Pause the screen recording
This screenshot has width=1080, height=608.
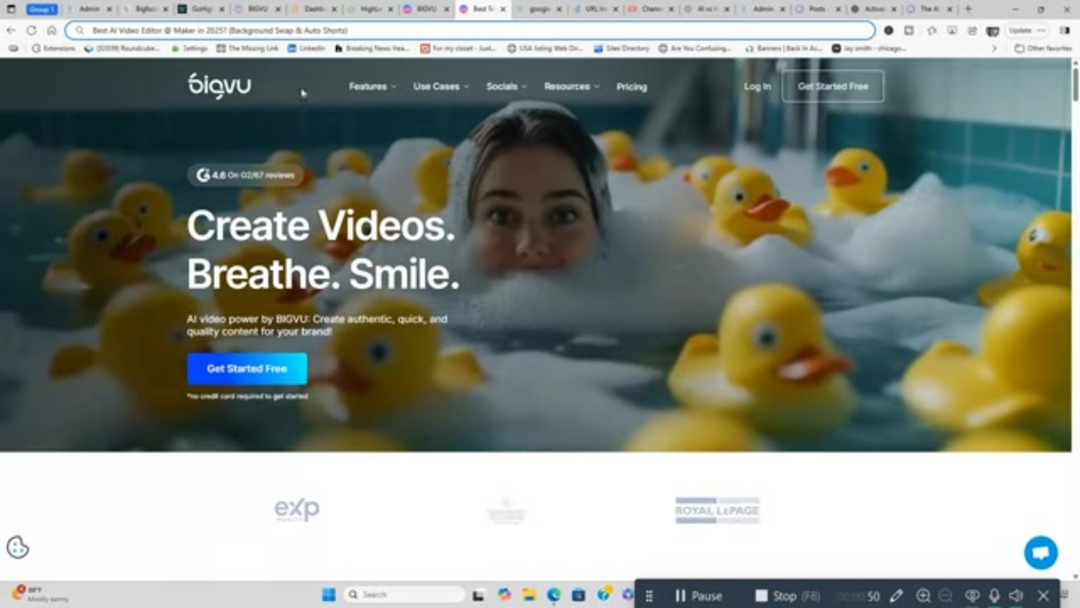(x=698, y=596)
